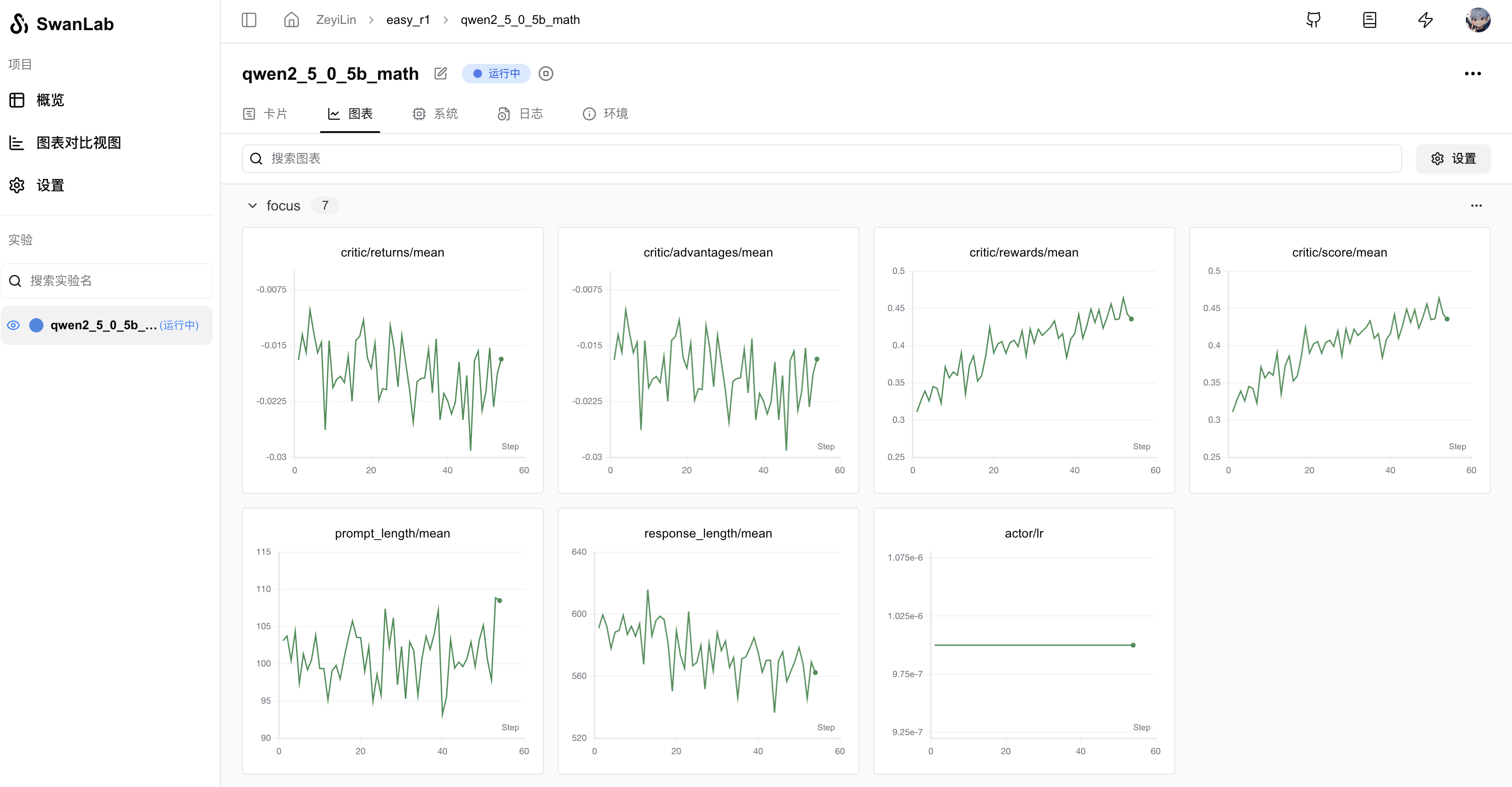Toggle visibility eye for qwen2_5_0_5b experiment
The width and height of the screenshot is (1512, 787).
[13, 325]
